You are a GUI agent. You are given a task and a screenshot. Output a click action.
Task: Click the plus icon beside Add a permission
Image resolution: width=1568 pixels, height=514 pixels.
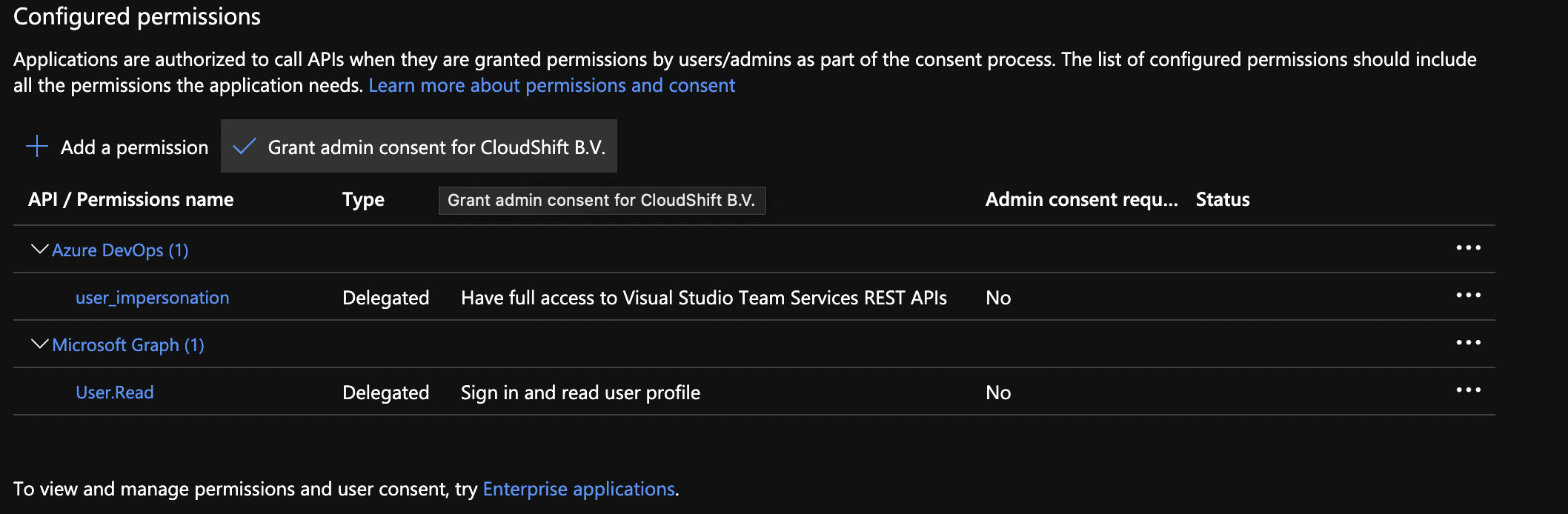coord(37,147)
